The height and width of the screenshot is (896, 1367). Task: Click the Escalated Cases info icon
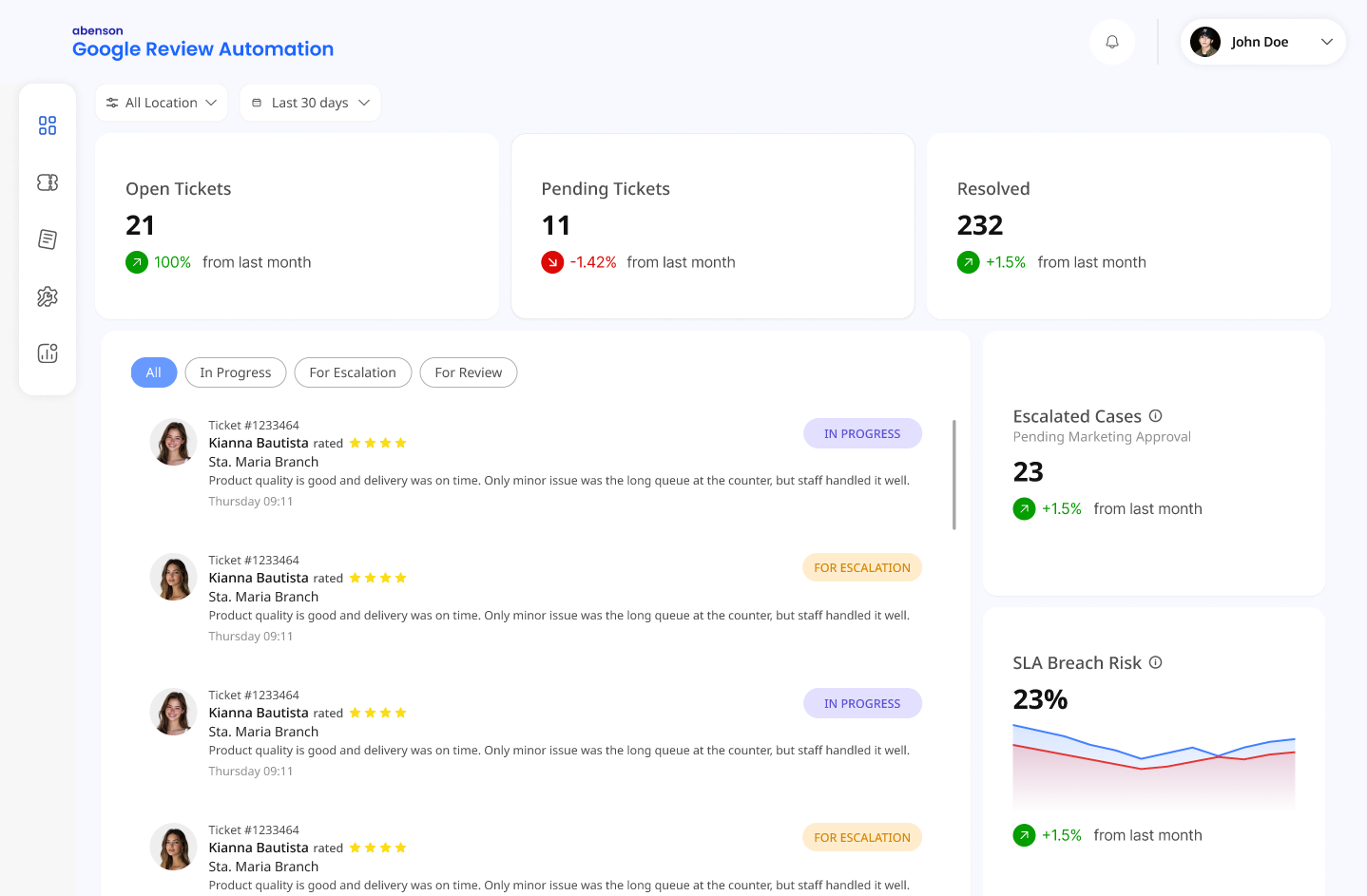click(x=1156, y=416)
